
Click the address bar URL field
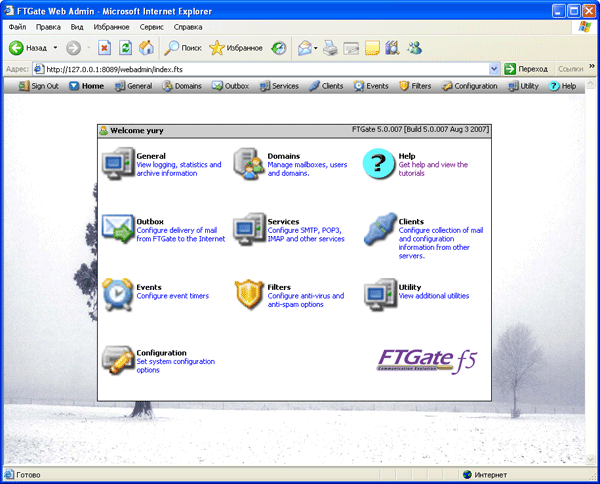tap(260, 69)
